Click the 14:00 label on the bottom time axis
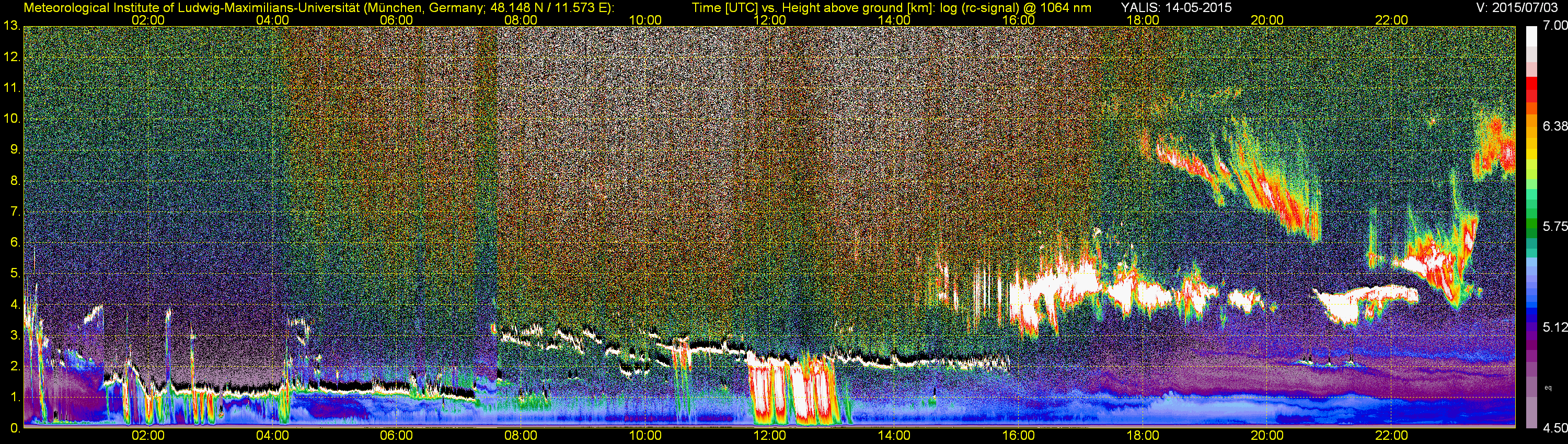 [x=894, y=436]
